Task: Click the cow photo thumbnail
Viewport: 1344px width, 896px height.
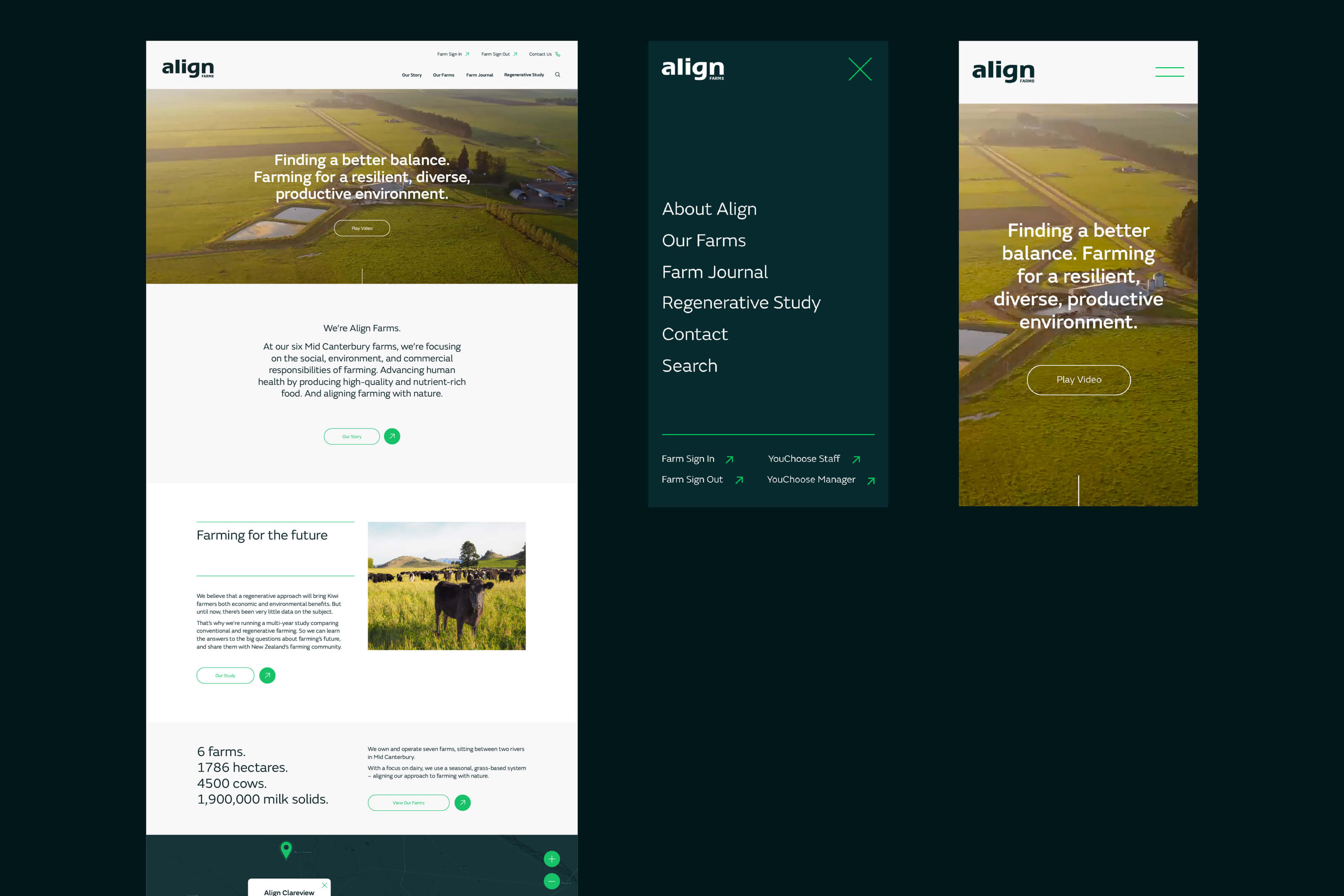Action: [x=446, y=586]
